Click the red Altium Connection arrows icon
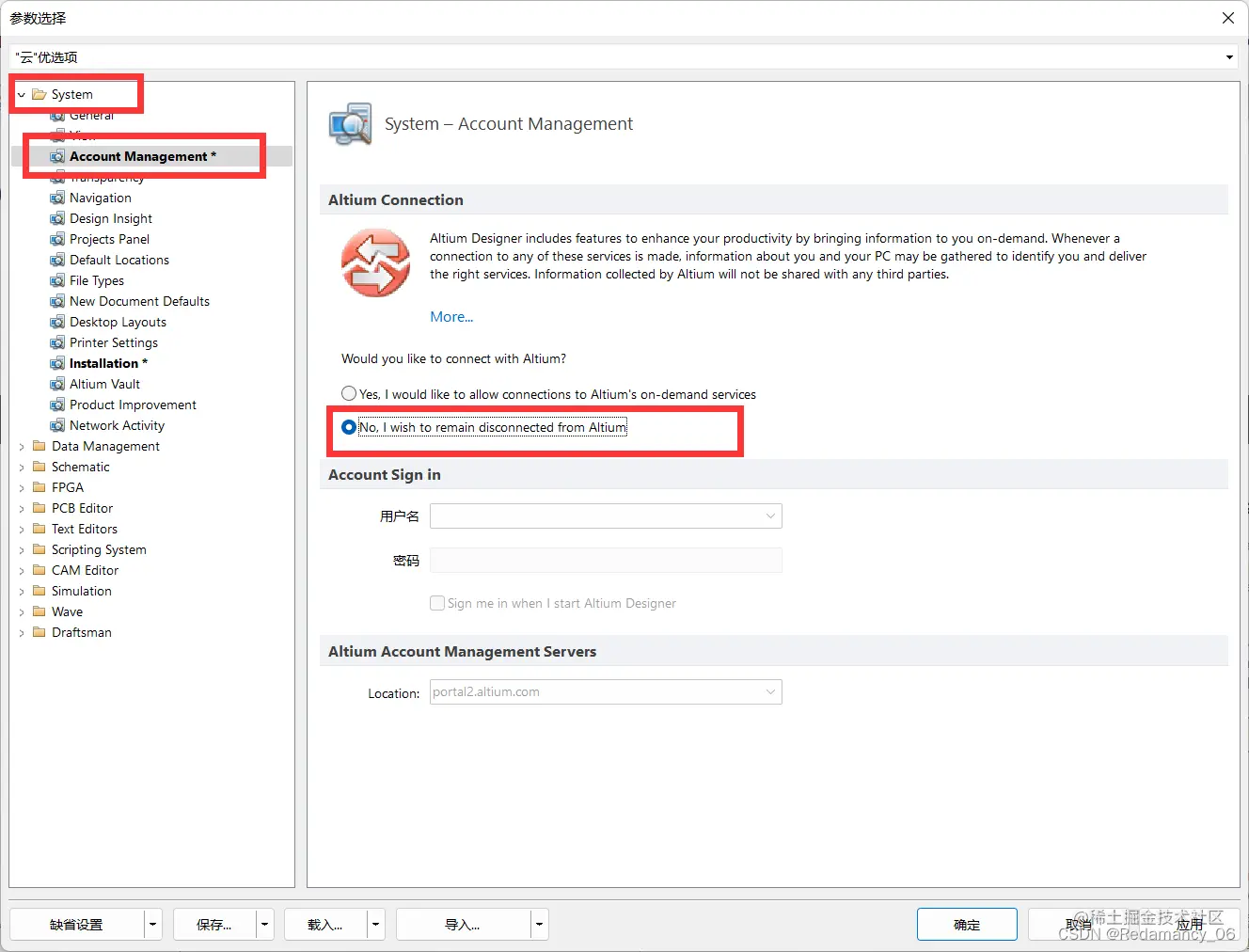Screen dimensions: 1249x952 [x=375, y=262]
